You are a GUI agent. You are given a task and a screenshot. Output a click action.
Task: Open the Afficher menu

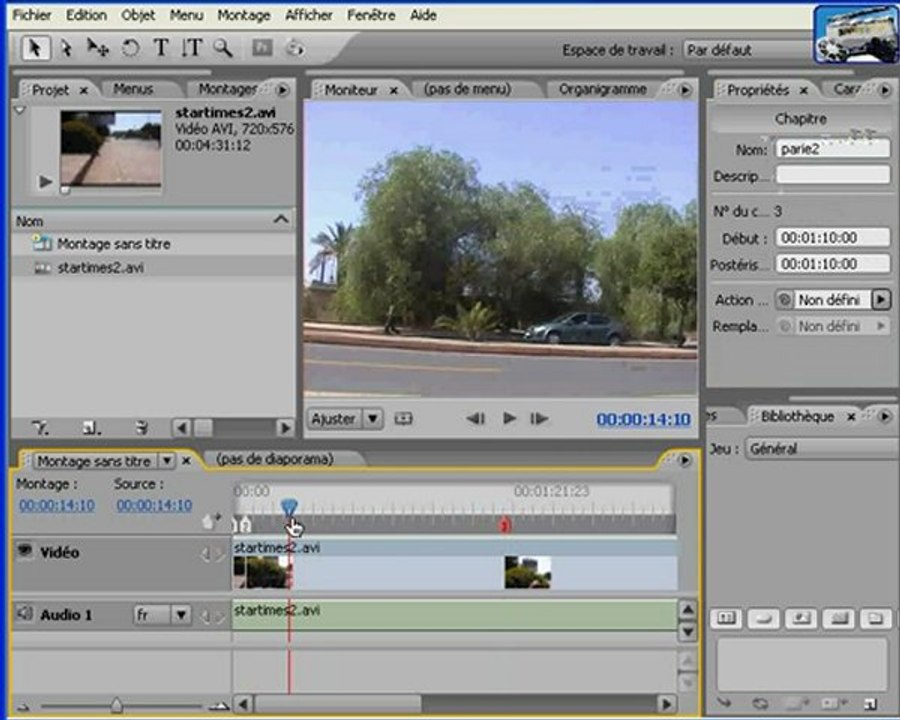pyautogui.click(x=309, y=15)
